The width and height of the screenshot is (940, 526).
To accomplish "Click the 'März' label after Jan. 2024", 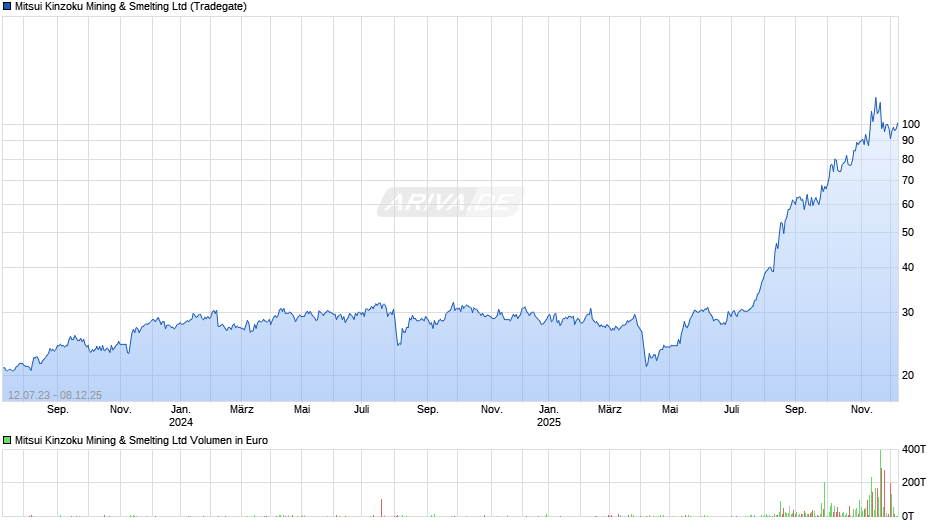I will [242, 410].
